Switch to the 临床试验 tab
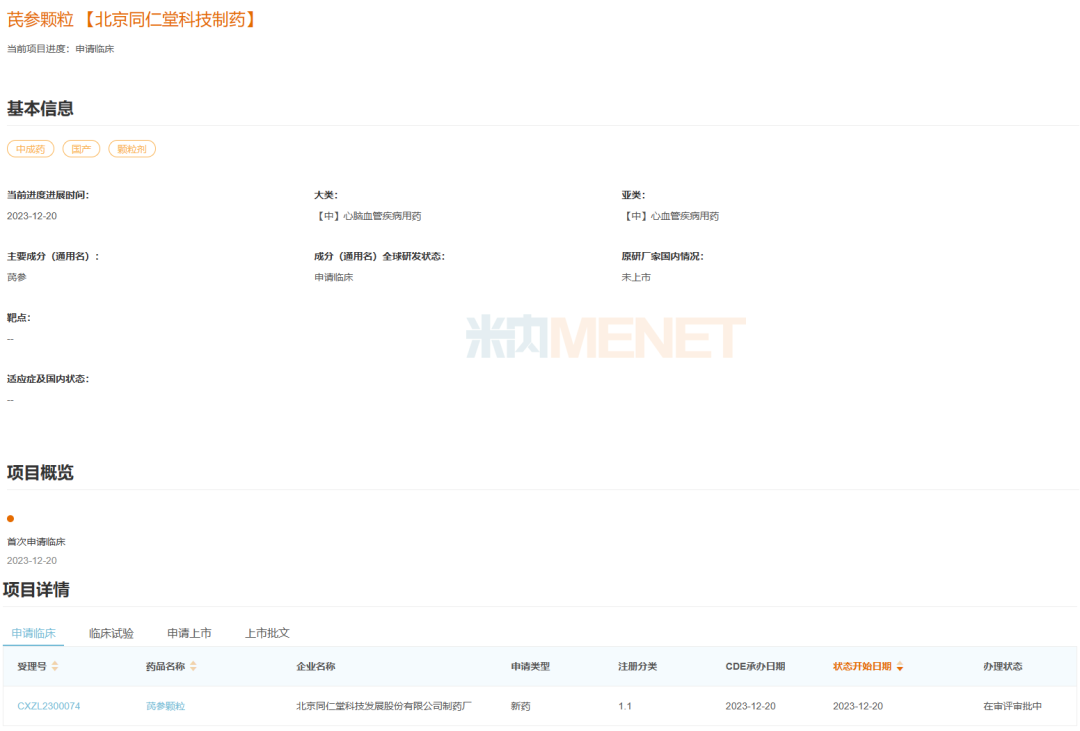This screenshot has width=1080, height=731. (x=111, y=633)
